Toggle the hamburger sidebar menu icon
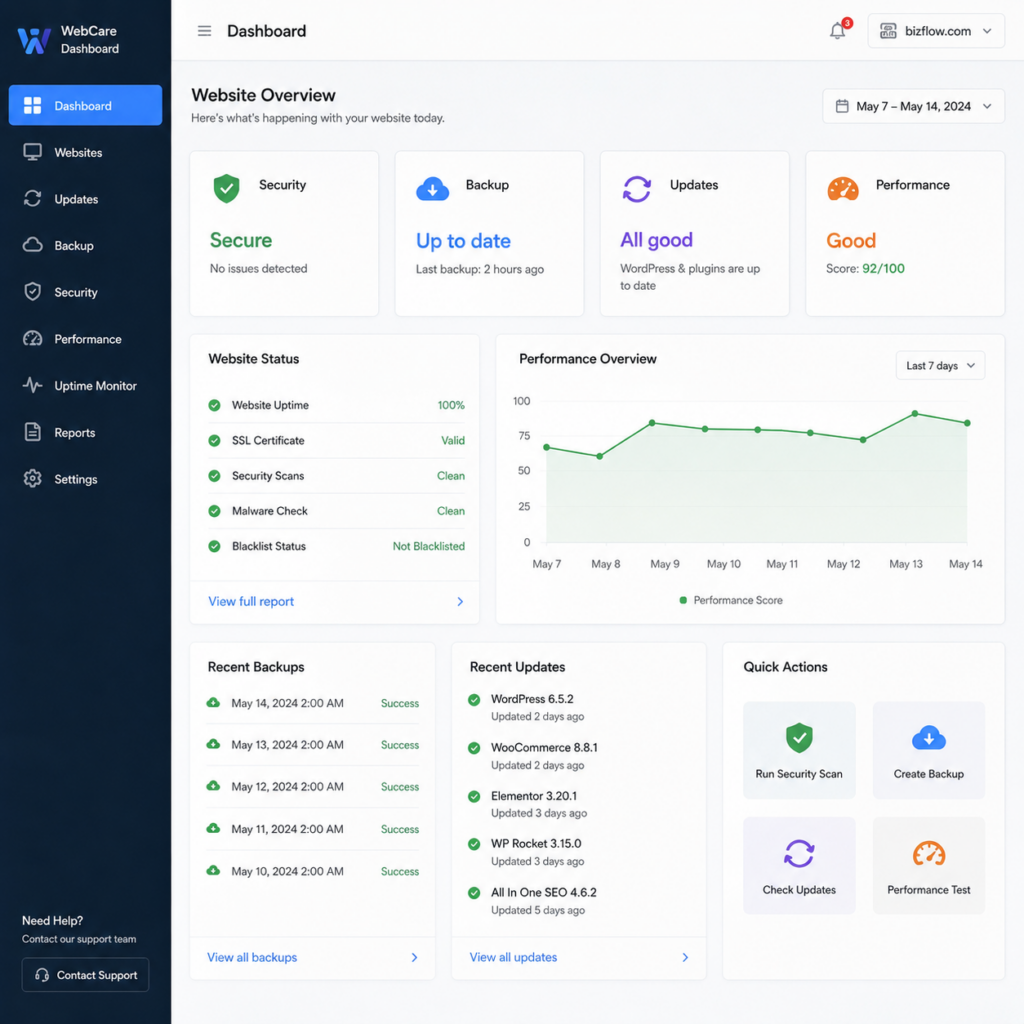The image size is (1024, 1024). [x=204, y=31]
